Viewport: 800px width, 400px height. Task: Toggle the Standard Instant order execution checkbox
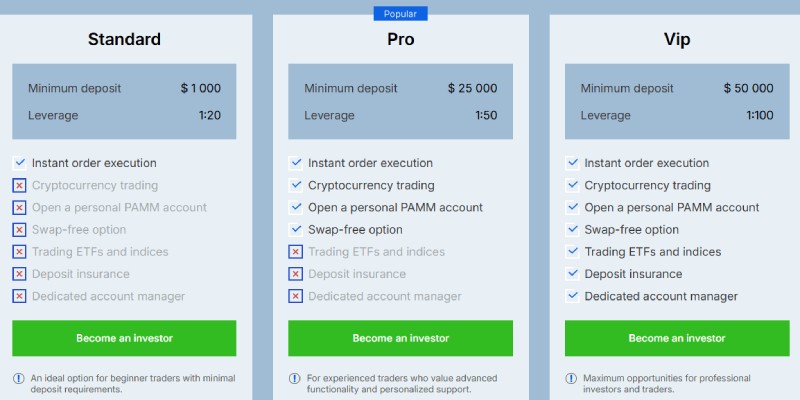(19, 163)
